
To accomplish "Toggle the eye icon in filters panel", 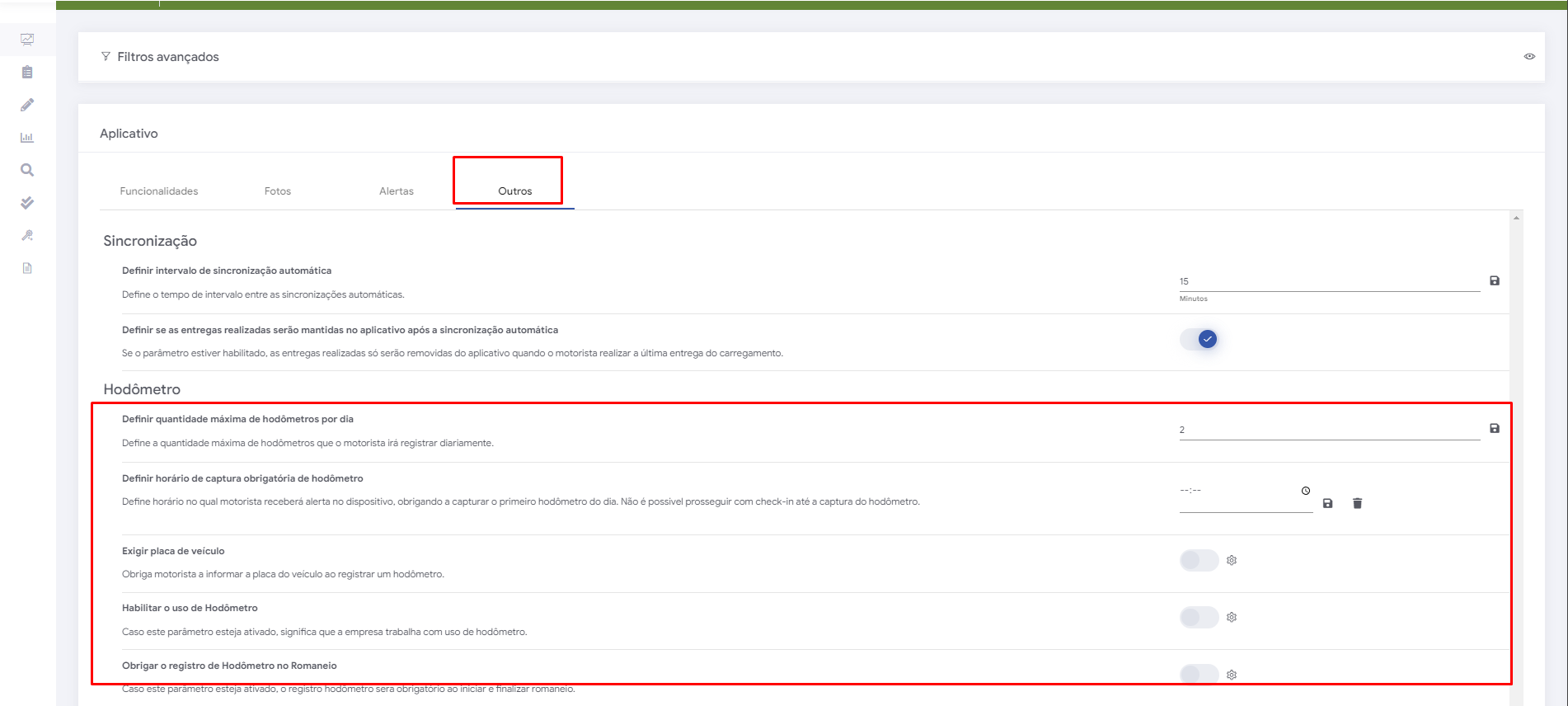I will pos(1529,56).
